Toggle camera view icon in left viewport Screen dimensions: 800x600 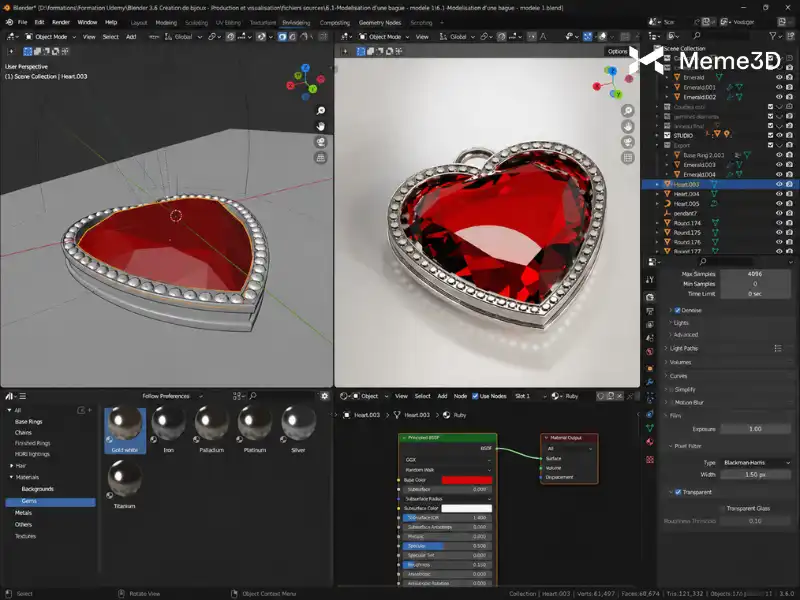click(x=321, y=142)
